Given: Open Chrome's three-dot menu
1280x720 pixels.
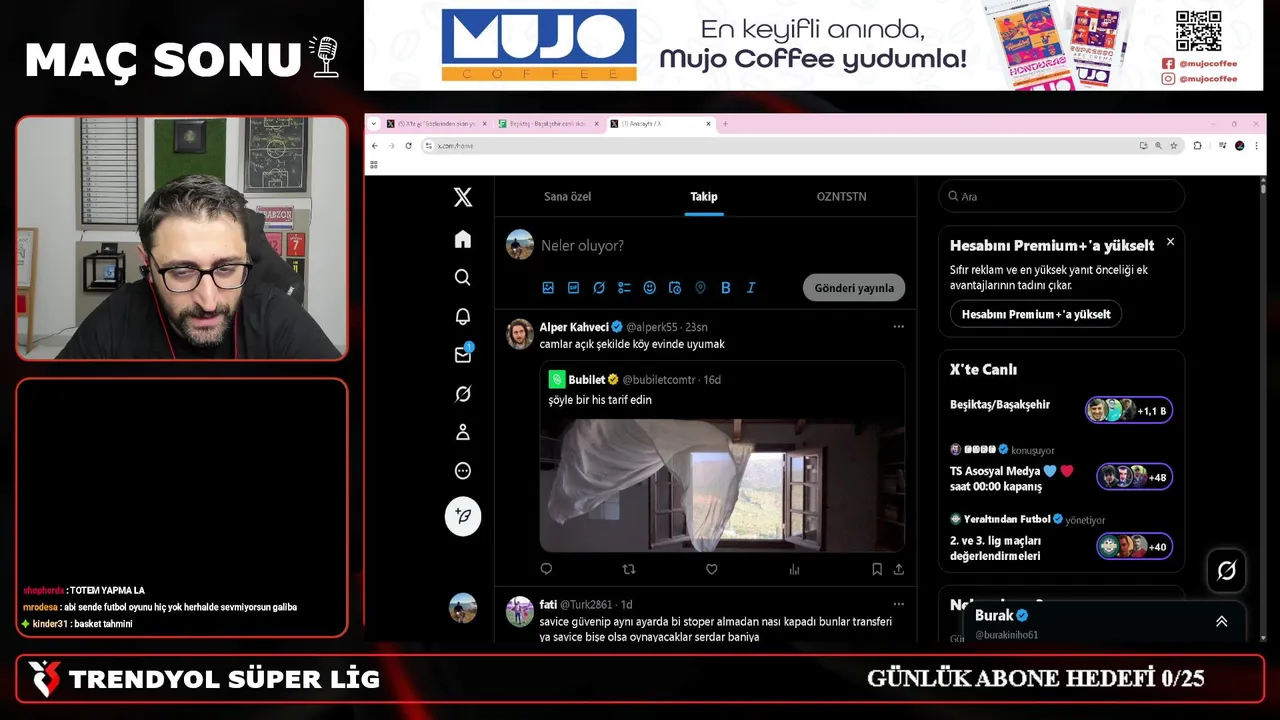Looking at the screenshot, I should [1256, 146].
